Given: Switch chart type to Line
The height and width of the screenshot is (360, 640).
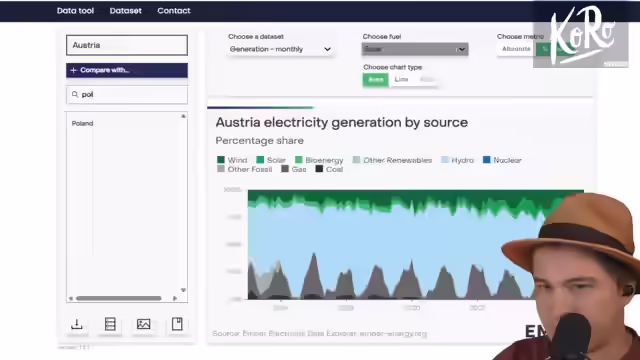Looking at the screenshot, I should pyautogui.click(x=401, y=80).
